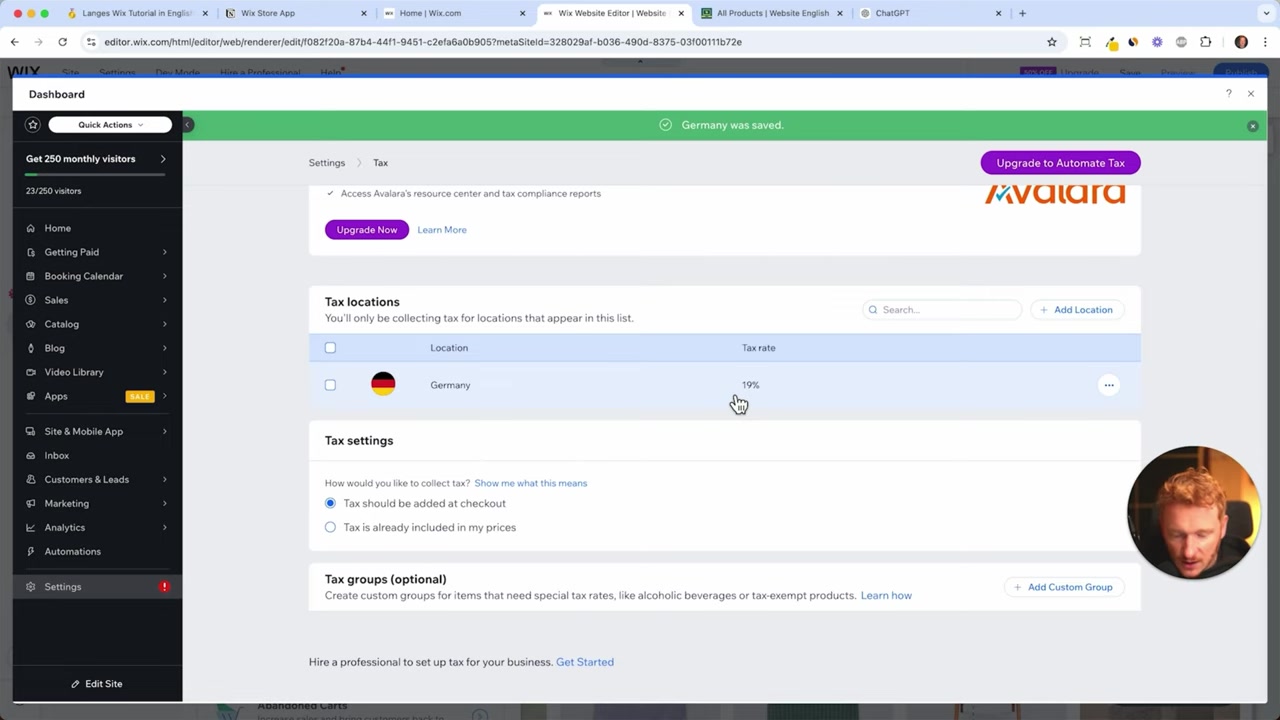The image size is (1280, 720).
Task: Click the Get Started professional link
Action: [585, 662]
